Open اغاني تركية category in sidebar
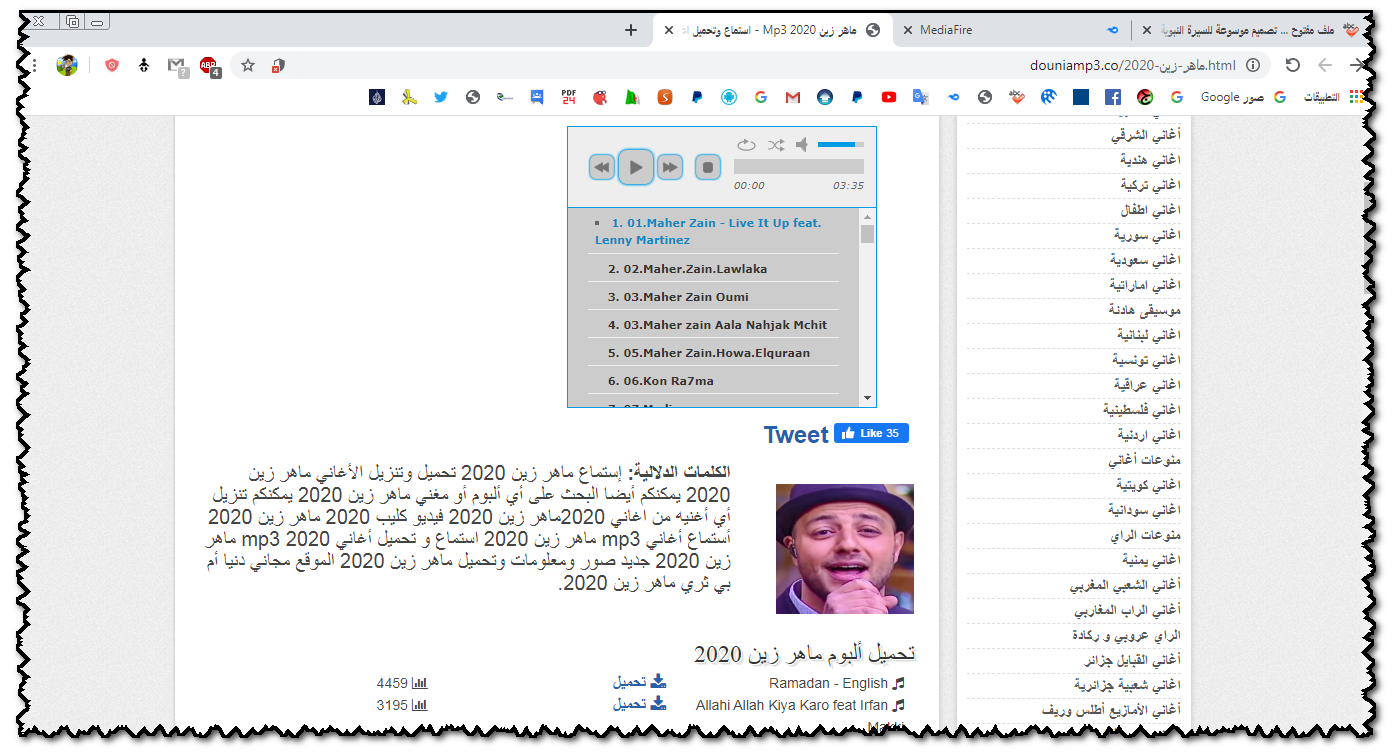 point(1150,185)
